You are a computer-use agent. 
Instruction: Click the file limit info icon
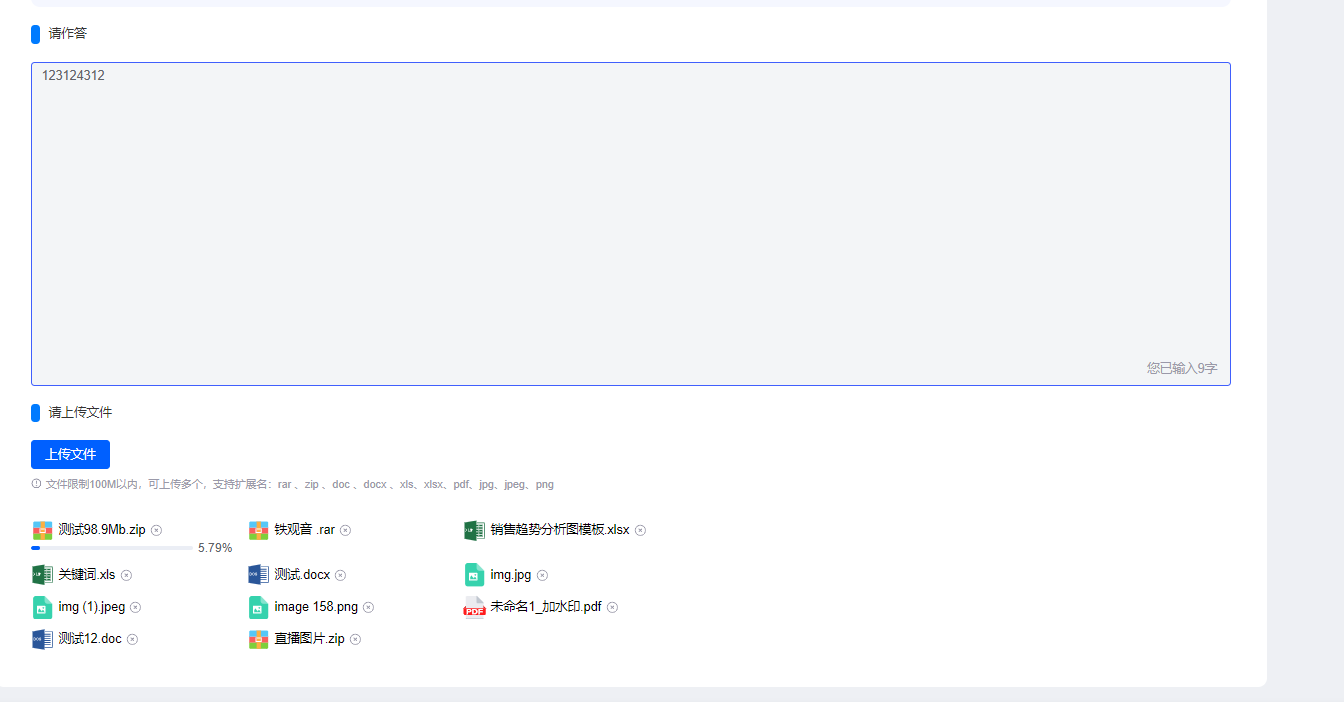coord(36,484)
